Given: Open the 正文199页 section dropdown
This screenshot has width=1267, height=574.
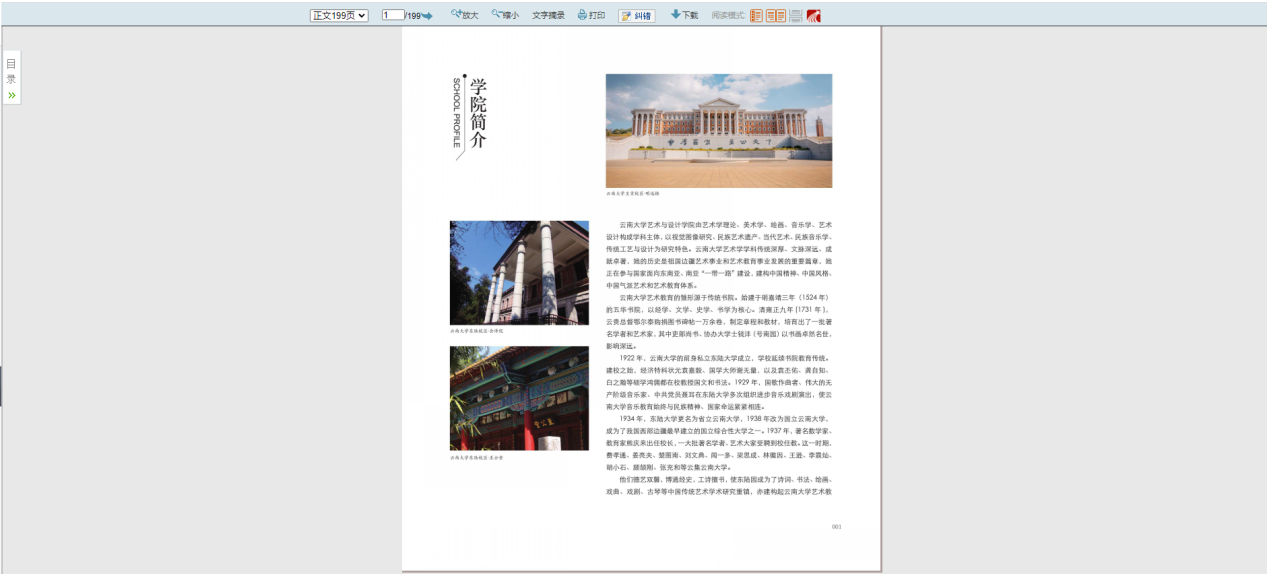Looking at the screenshot, I should [339, 15].
